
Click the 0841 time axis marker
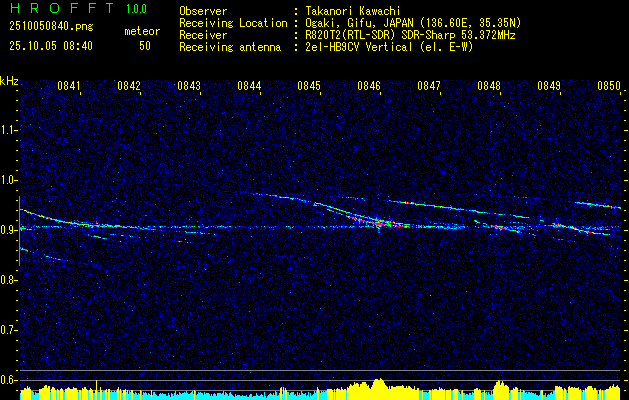tap(69, 86)
